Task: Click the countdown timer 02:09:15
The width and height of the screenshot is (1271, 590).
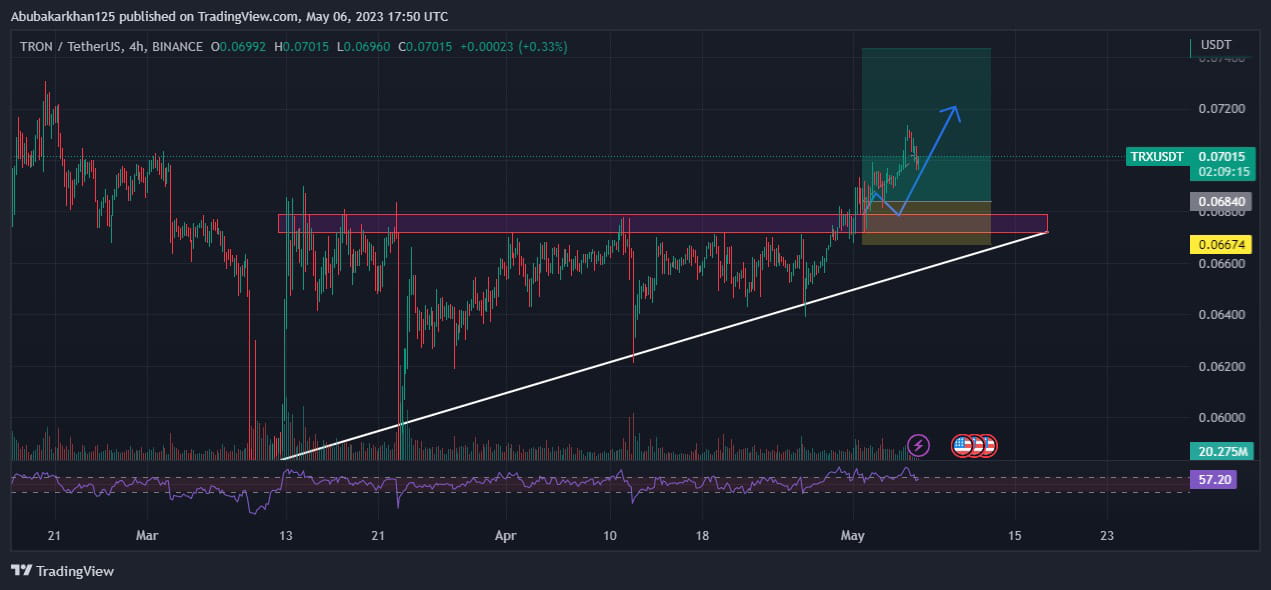Action: coord(1222,171)
